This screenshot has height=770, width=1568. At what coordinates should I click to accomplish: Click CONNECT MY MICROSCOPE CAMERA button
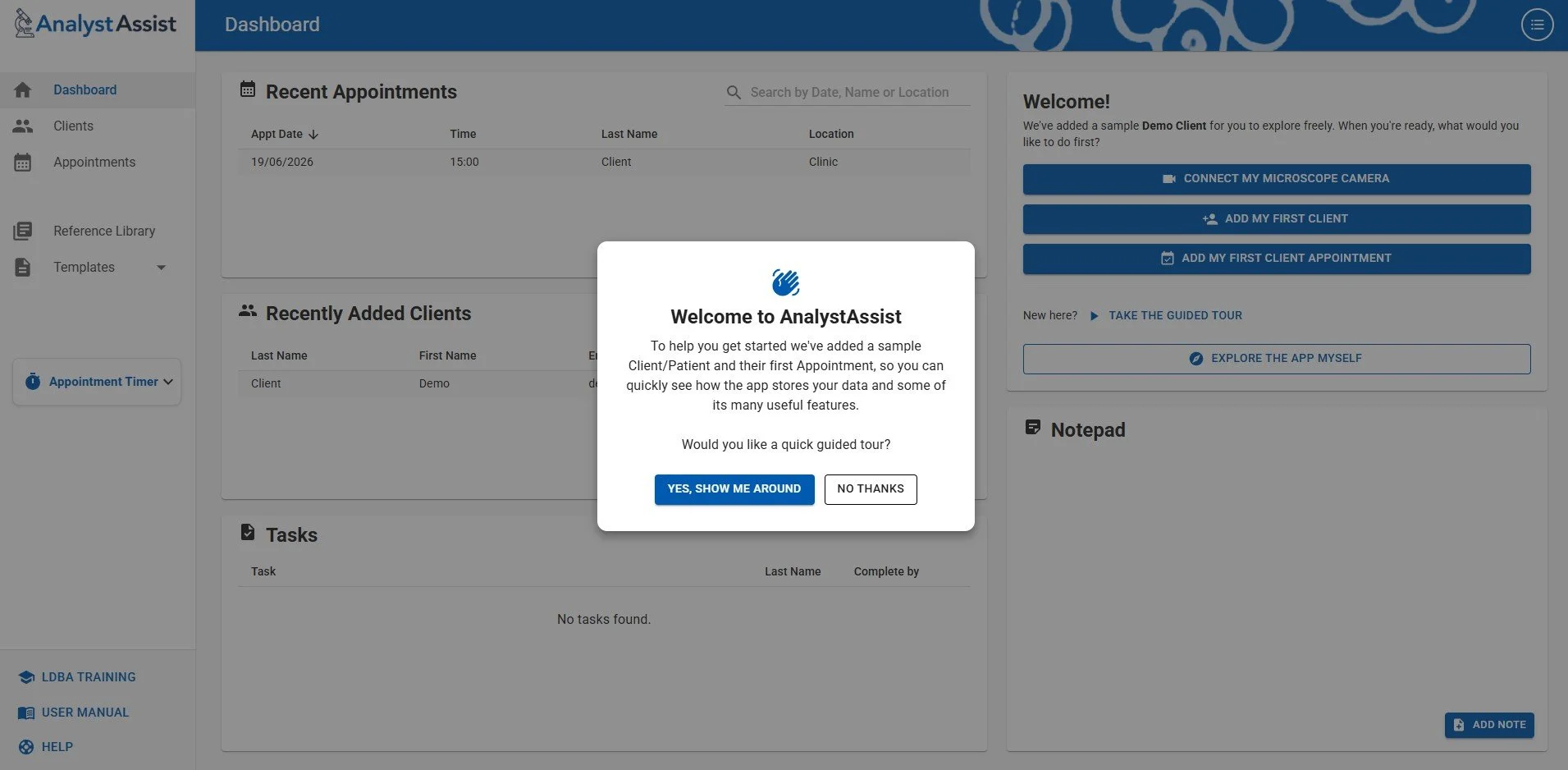[x=1277, y=179]
